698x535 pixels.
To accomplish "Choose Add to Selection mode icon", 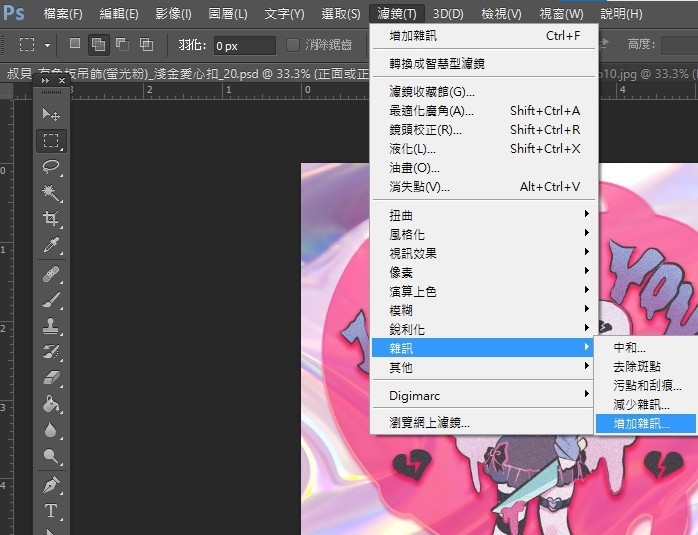I will [x=98, y=45].
